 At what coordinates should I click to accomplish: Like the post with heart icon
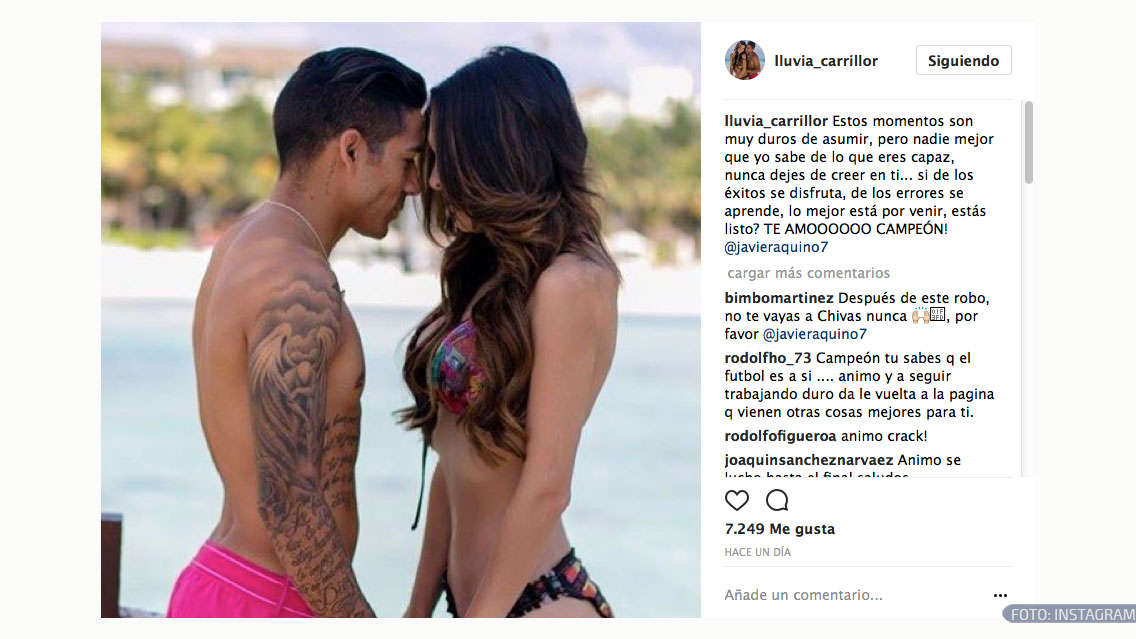[737, 501]
